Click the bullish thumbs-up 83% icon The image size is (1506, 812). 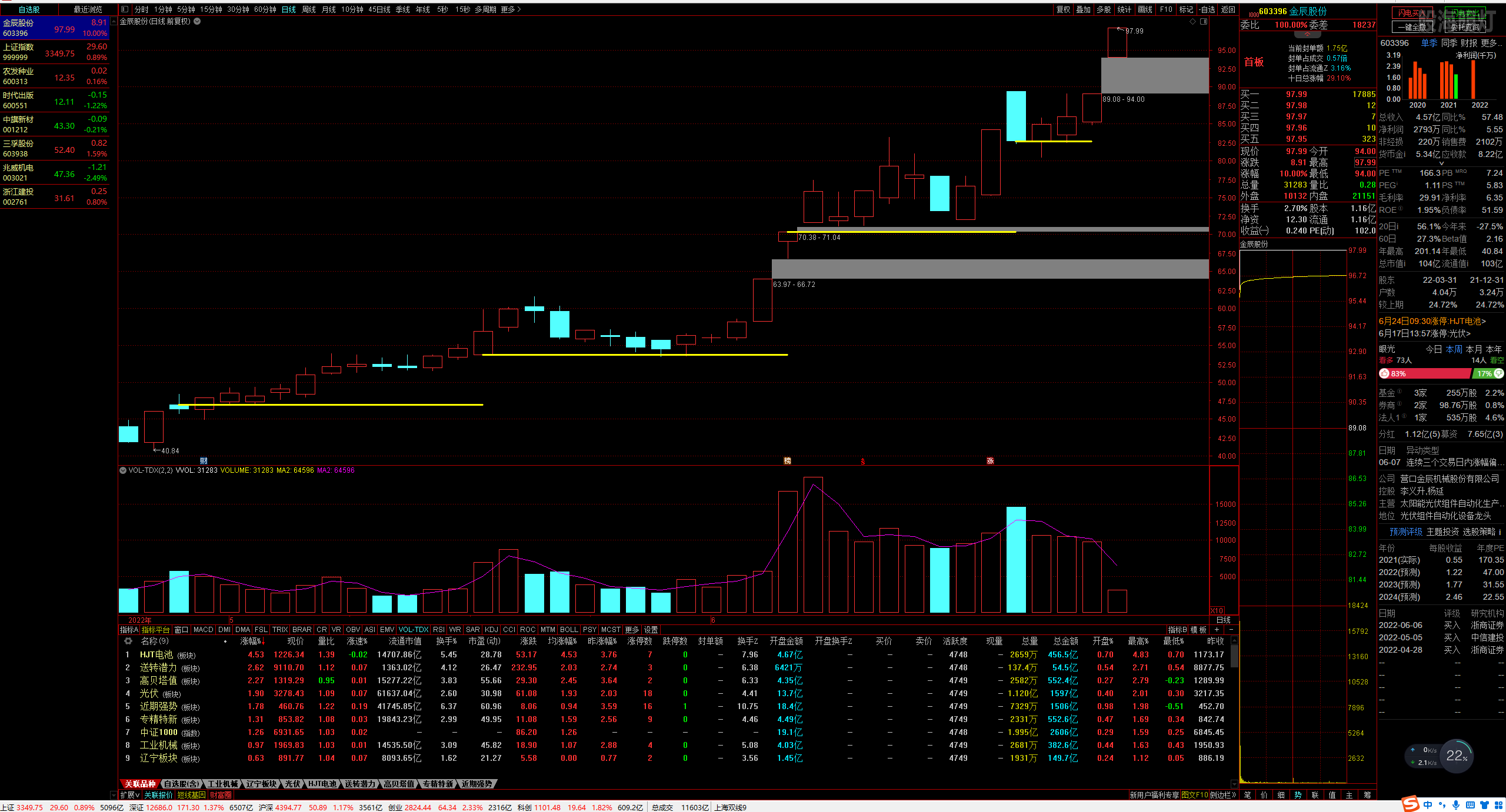coord(1385,373)
